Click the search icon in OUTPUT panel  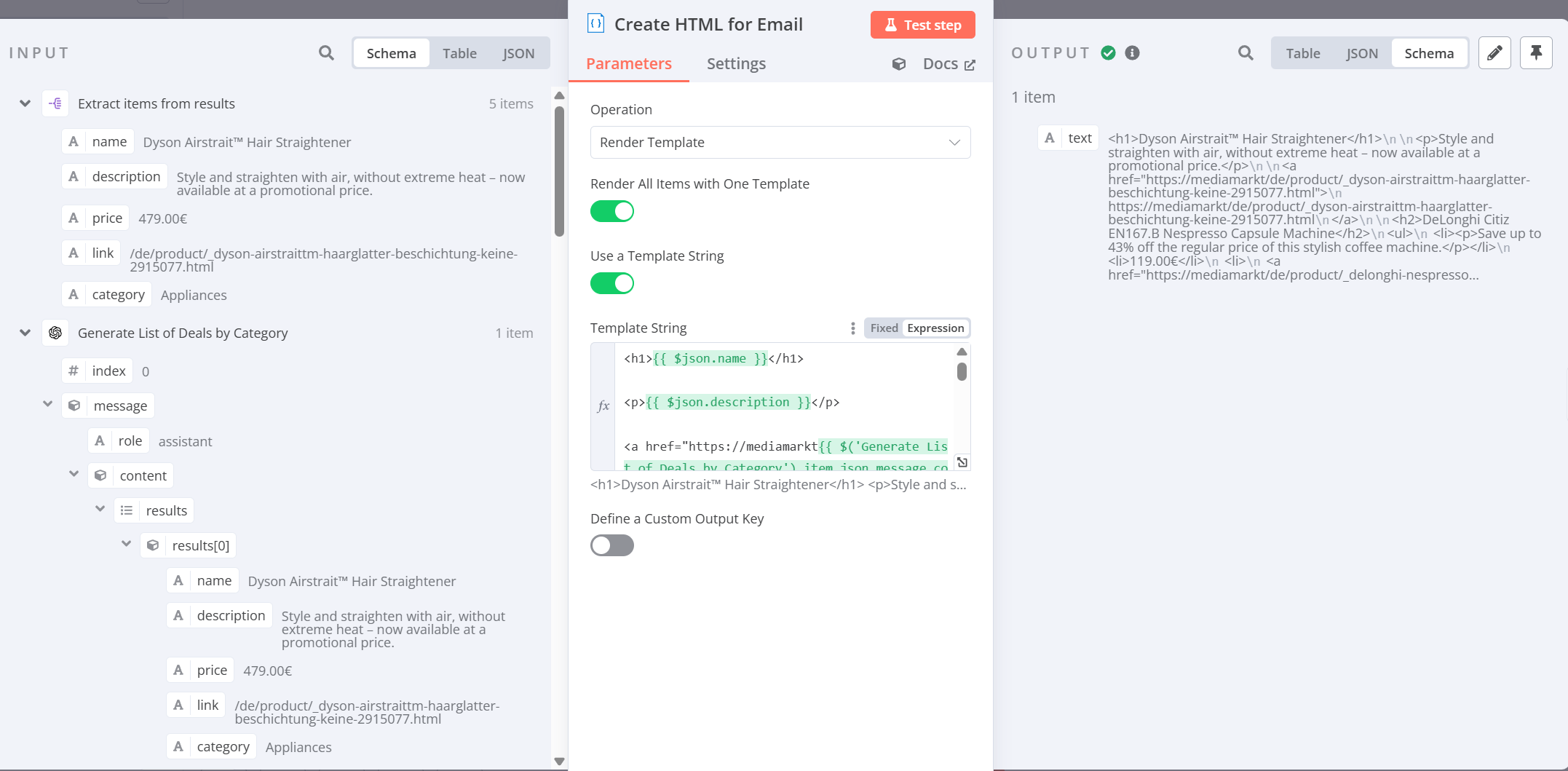tap(1246, 53)
